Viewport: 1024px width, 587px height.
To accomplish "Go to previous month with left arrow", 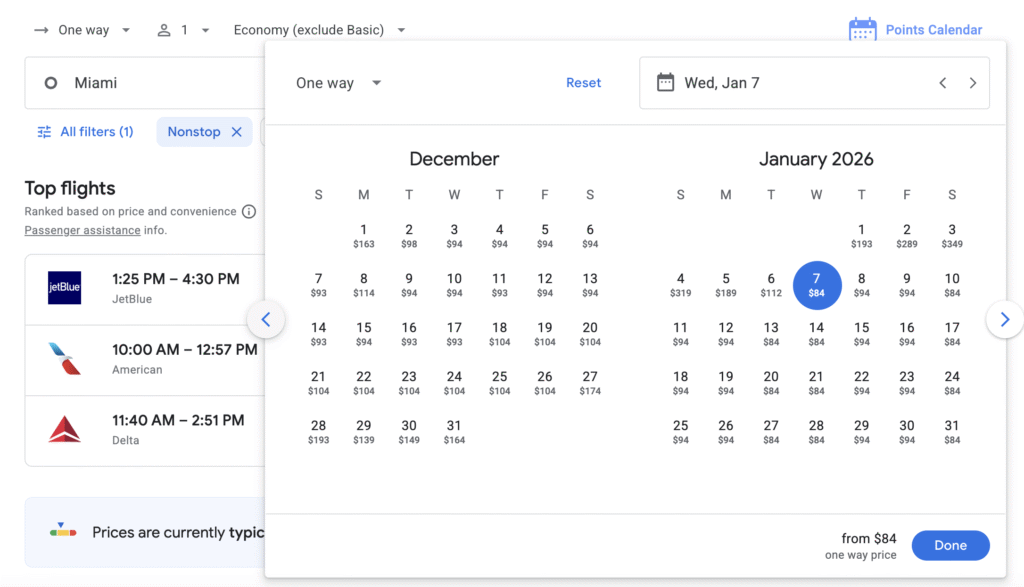I will [x=266, y=320].
